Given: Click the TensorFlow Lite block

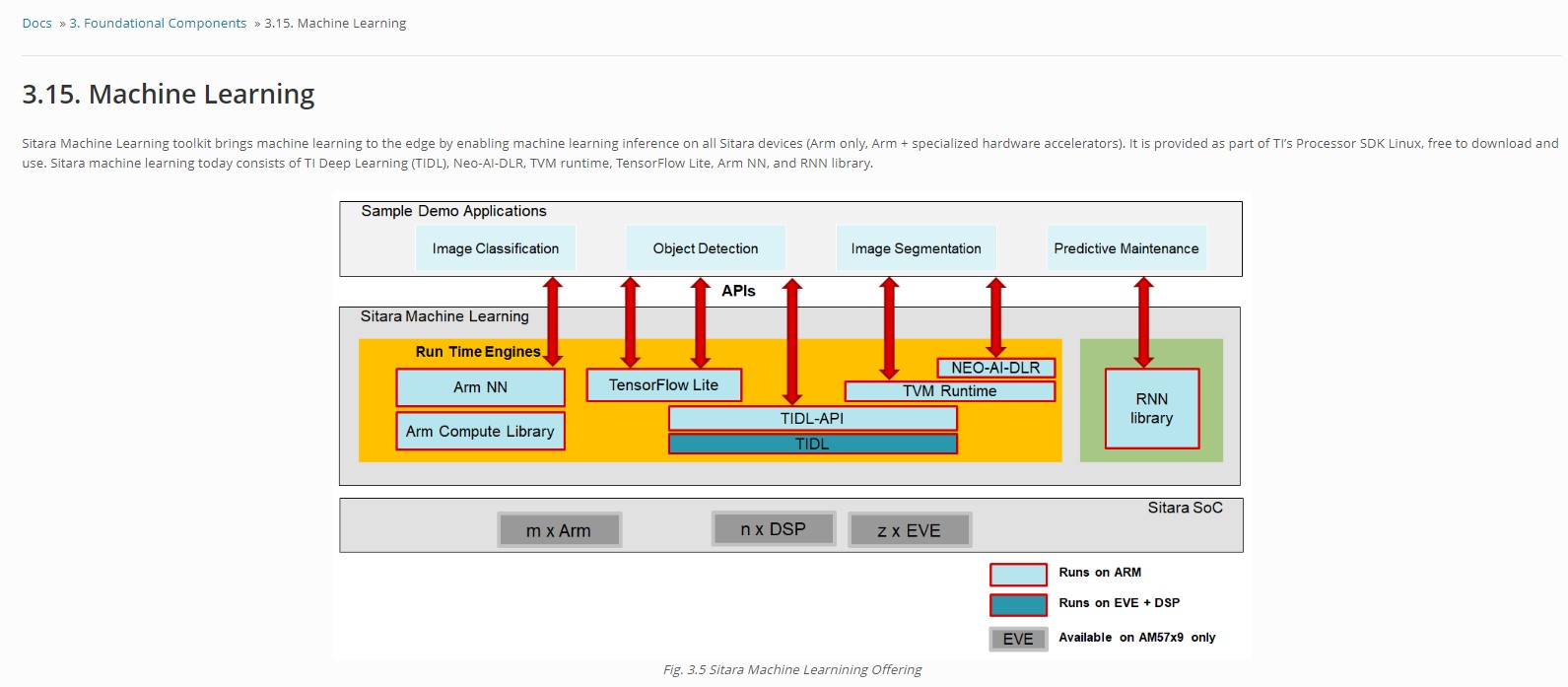Looking at the screenshot, I should tap(663, 385).
